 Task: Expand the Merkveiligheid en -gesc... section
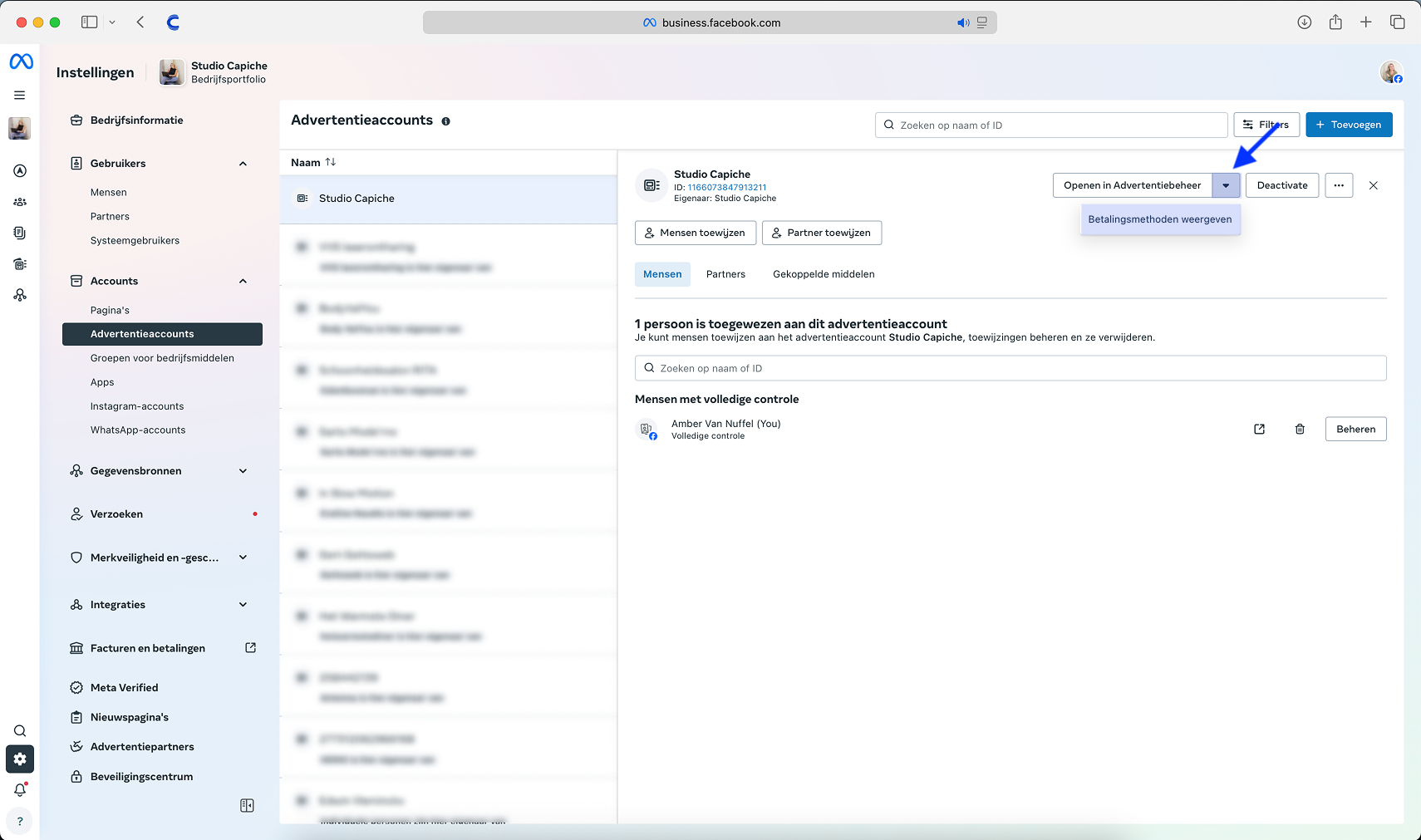point(243,558)
